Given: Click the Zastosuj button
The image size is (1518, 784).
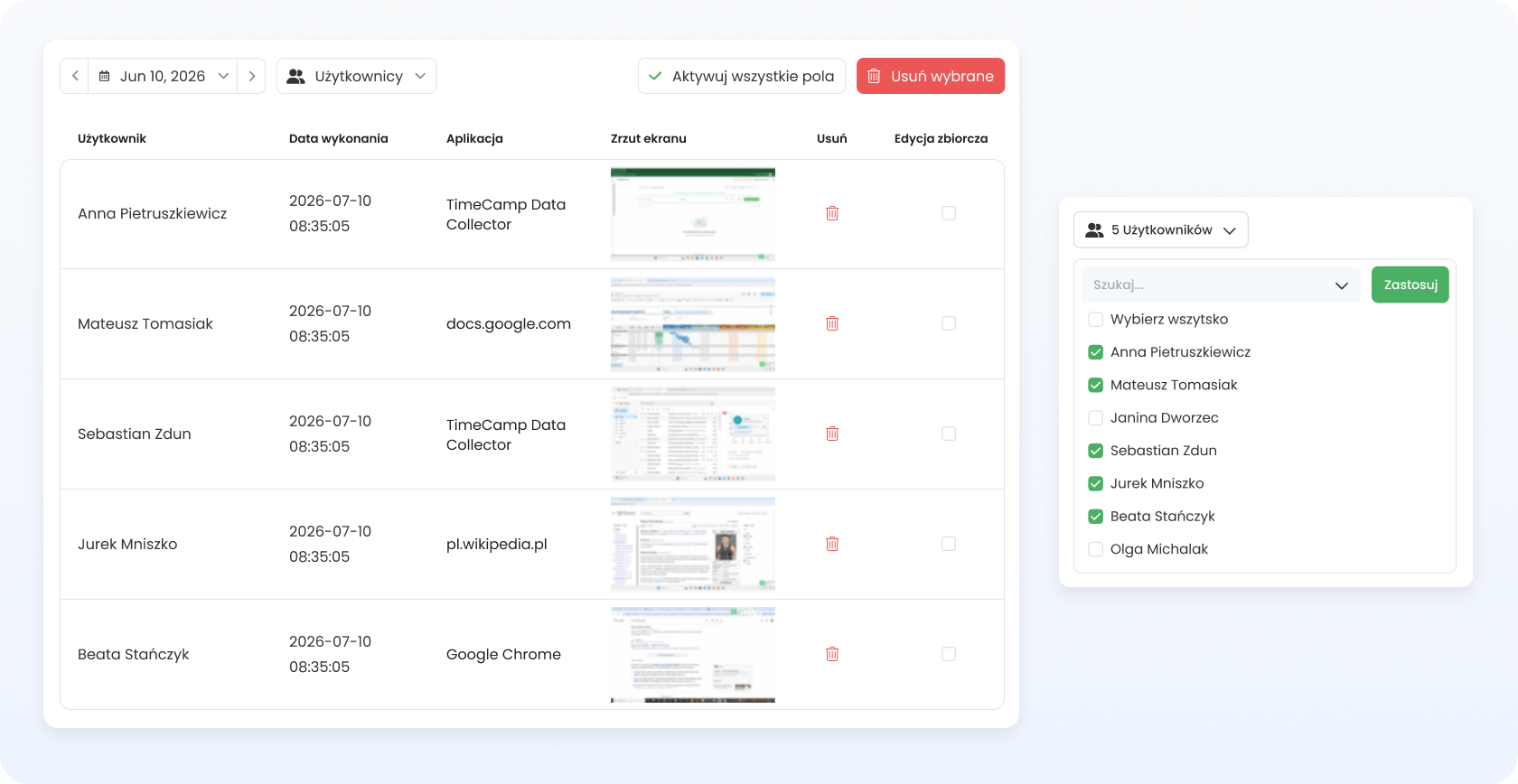Looking at the screenshot, I should click(1410, 285).
